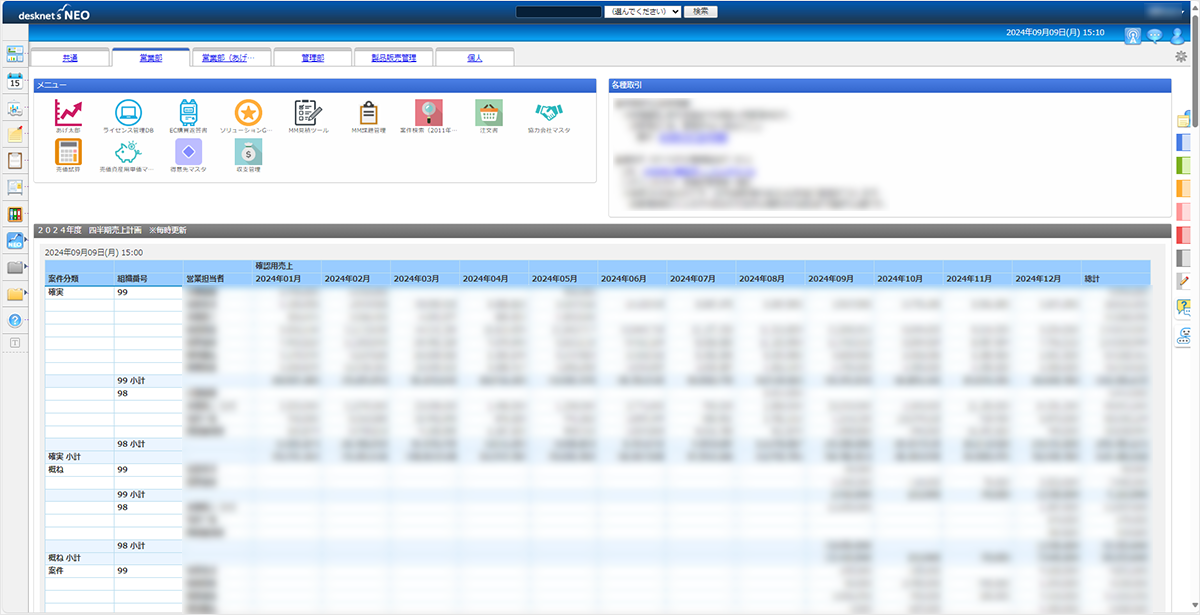Select the 個人 tab

click(x=474, y=58)
